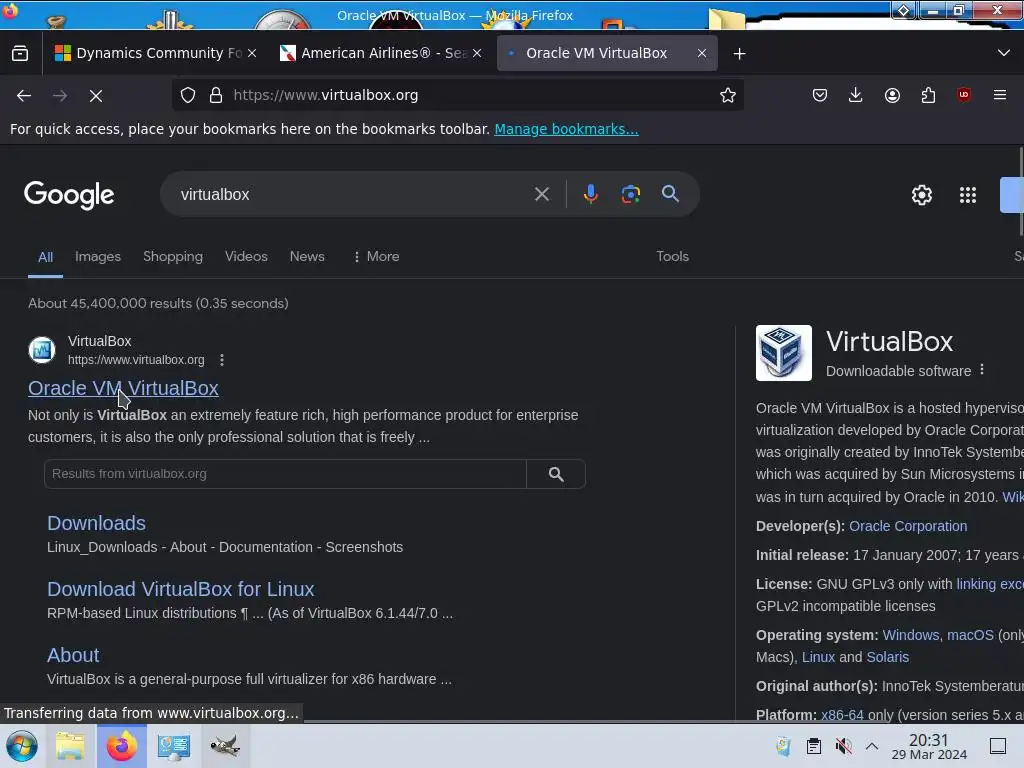
Task: Click the x86-64 platform link
Action: [842, 715]
